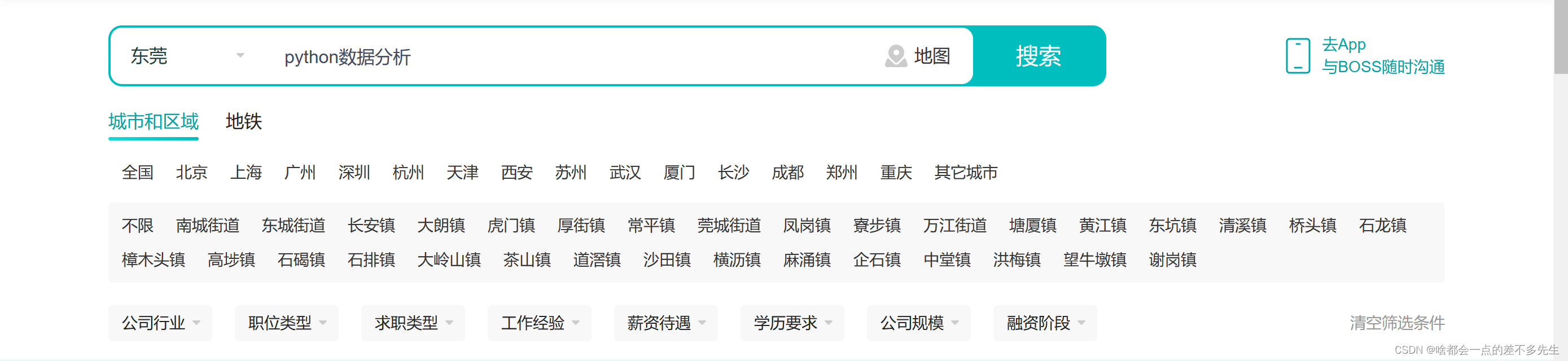1568x361 pixels.
Task: Select city 武汉
Action: coord(625,172)
